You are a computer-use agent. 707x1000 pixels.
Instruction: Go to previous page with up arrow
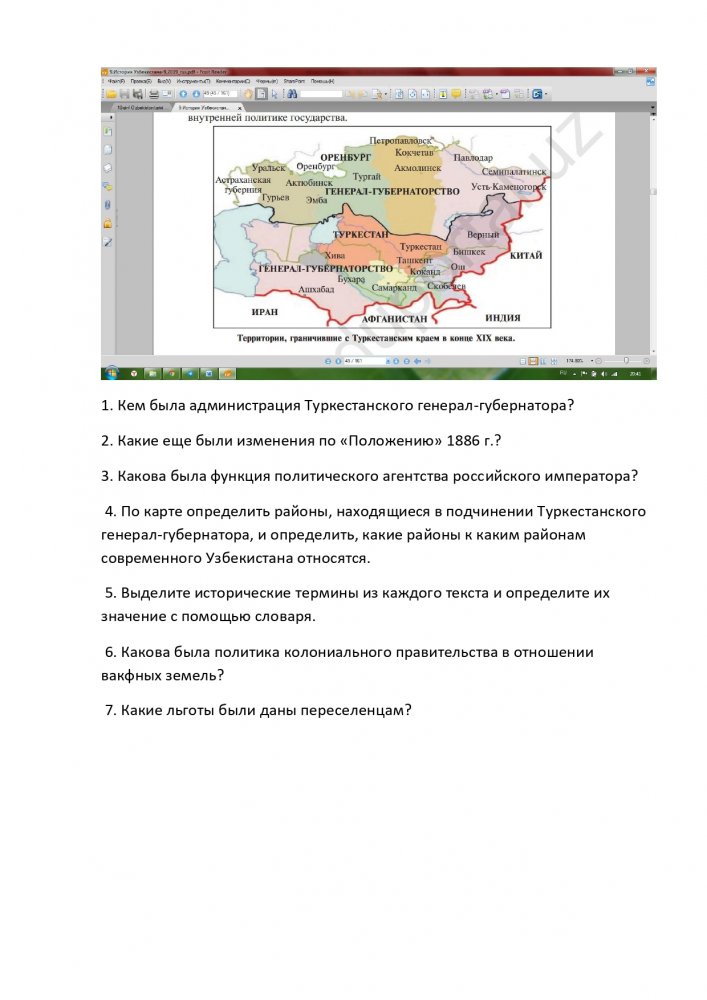tap(183, 94)
